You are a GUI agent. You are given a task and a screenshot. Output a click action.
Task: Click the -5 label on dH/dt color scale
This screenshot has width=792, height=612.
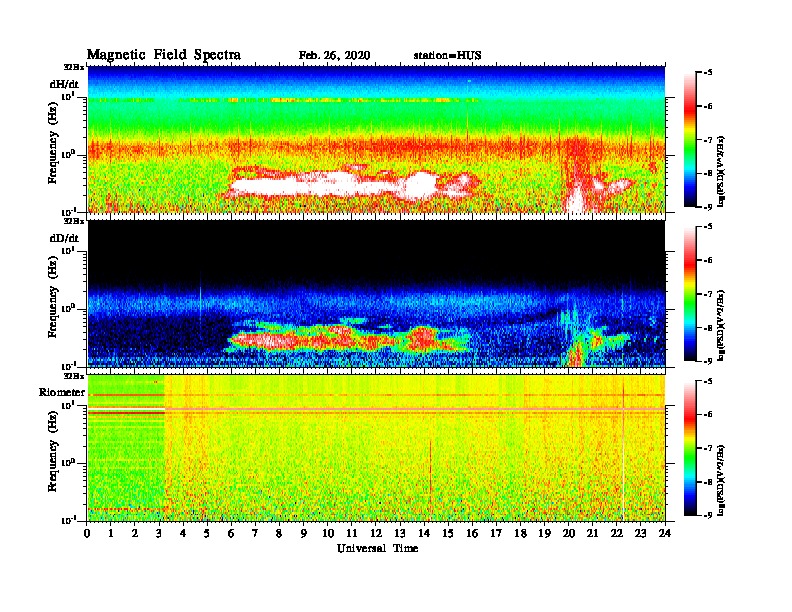coord(708,72)
